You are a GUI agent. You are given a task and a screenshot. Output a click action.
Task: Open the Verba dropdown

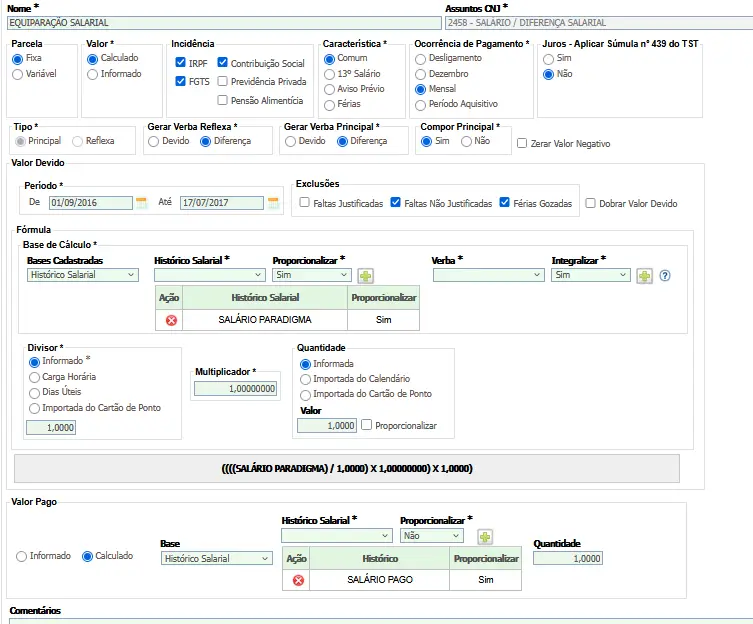[488, 274]
